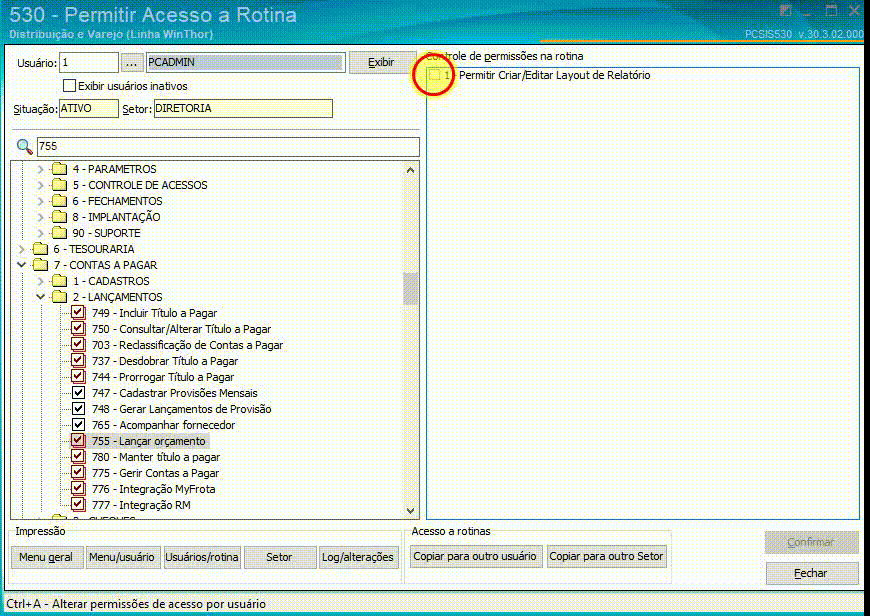Image resolution: width=870 pixels, height=616 pixels.
Task: Expand the 1 - CADASTROS node
Action: tap(41, 281)
